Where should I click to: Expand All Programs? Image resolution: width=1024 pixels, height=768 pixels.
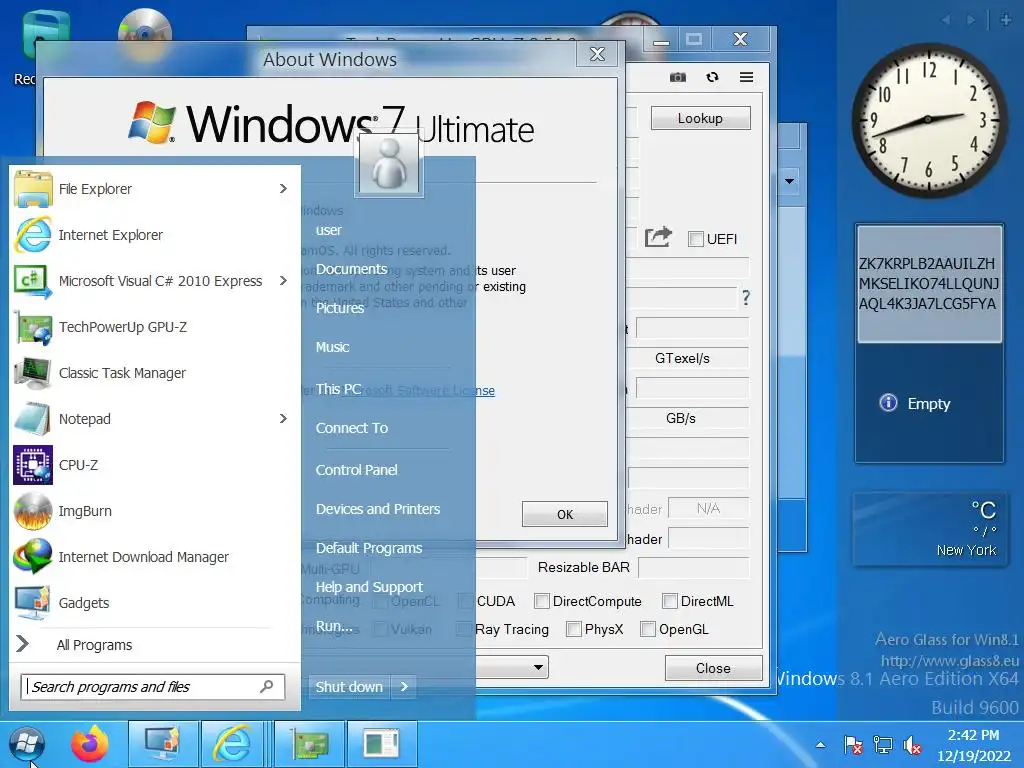(94, 645)
